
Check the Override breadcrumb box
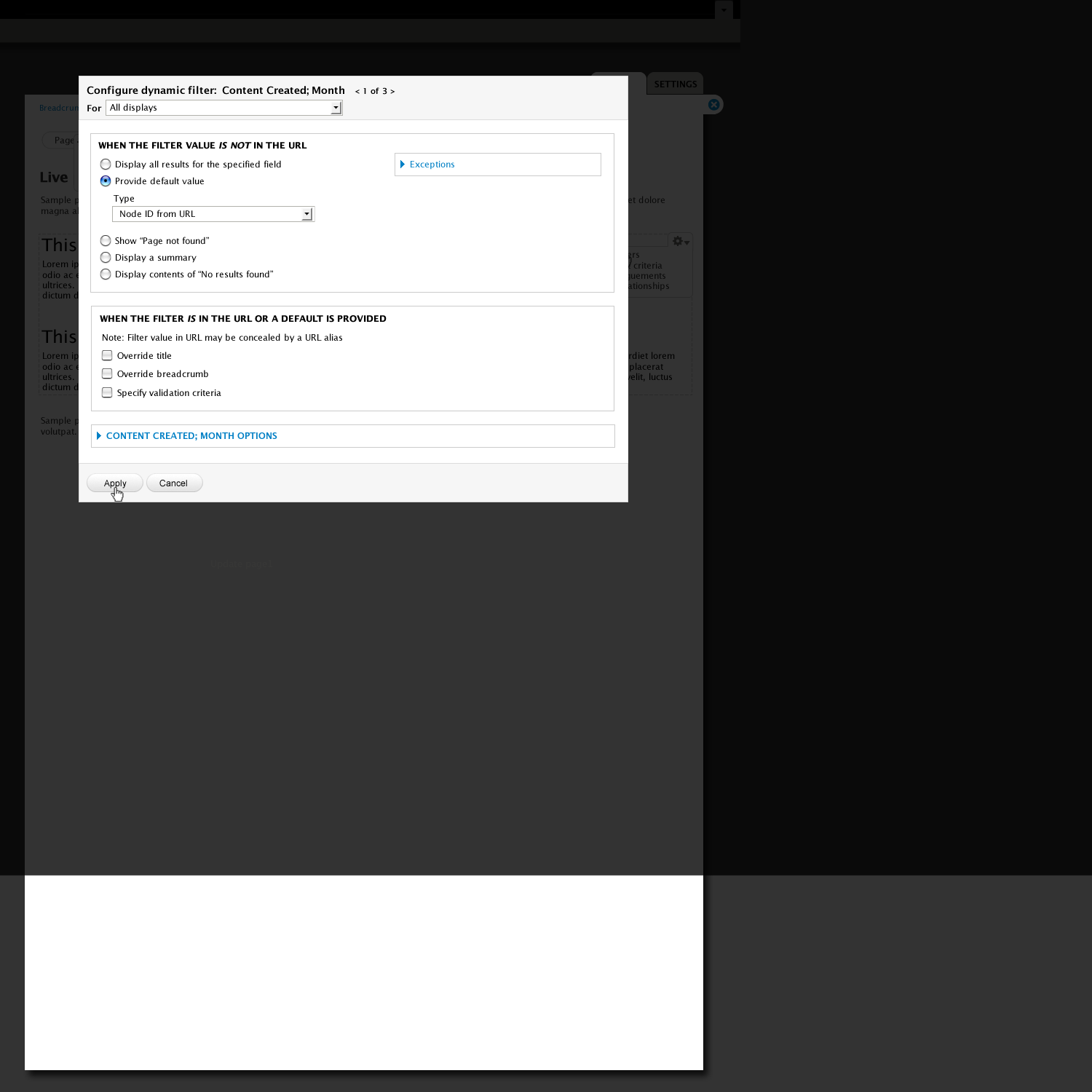coord(107,374)
